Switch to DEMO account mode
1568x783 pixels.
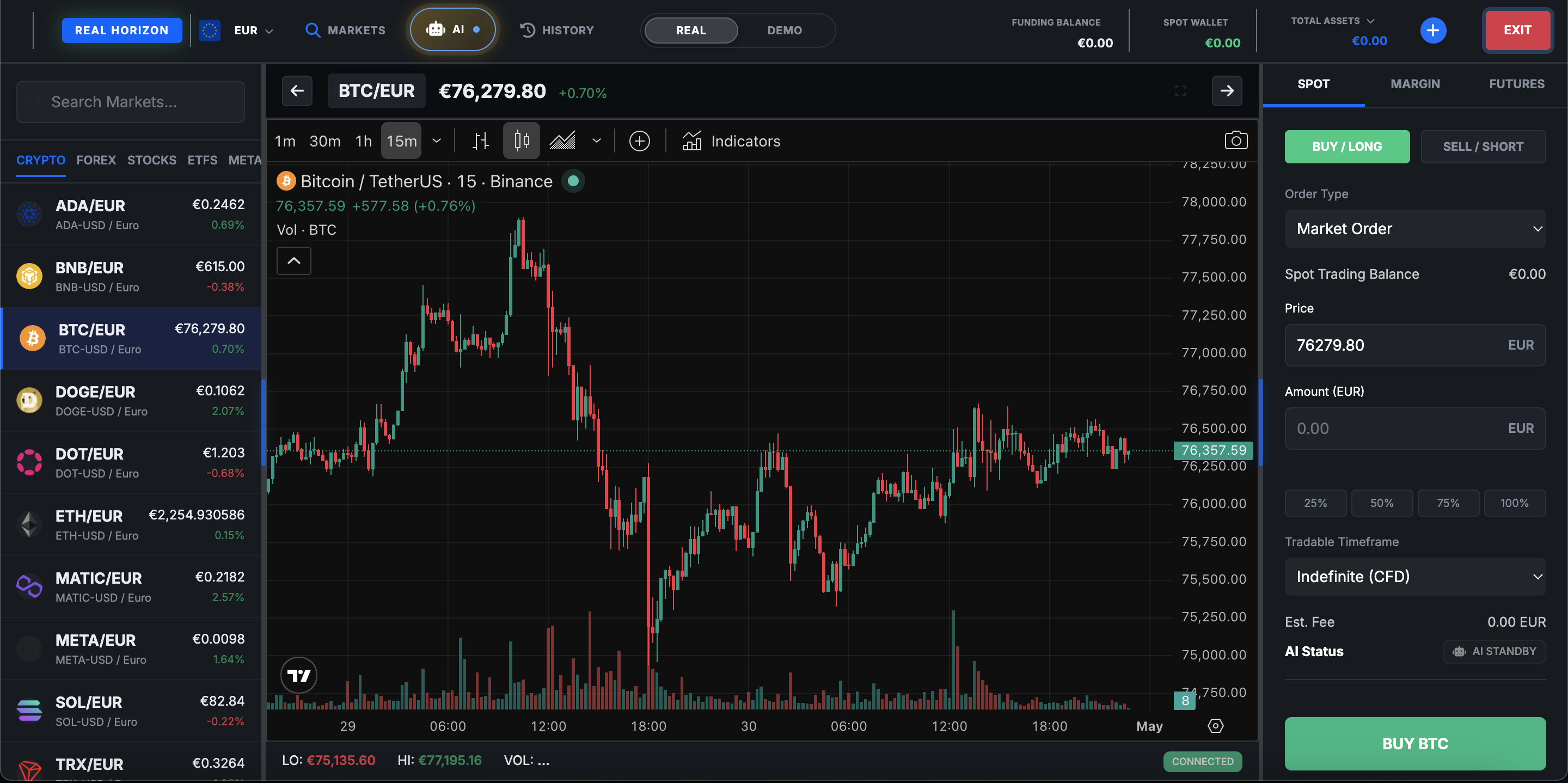point(784,30)
